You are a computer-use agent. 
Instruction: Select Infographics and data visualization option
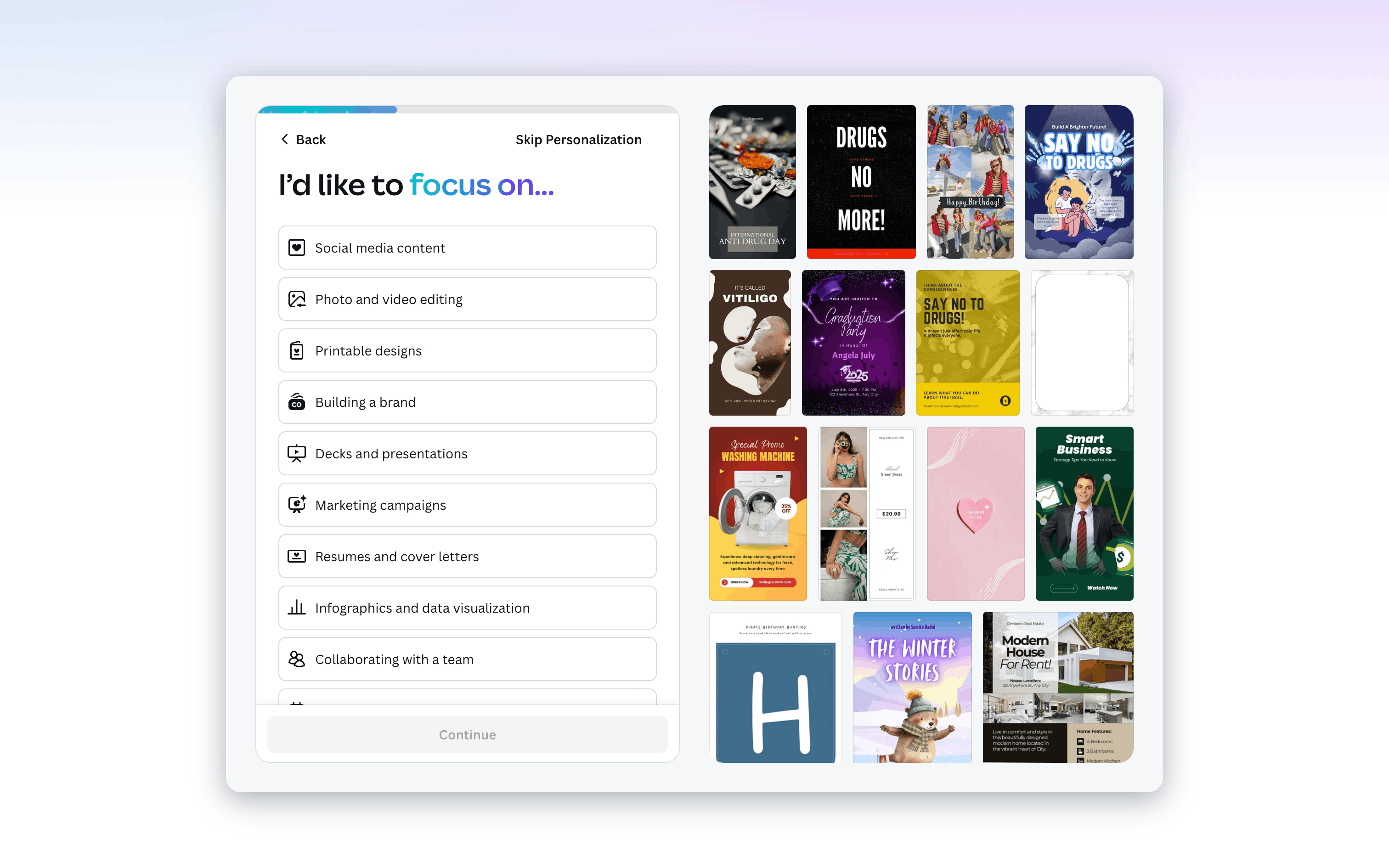[x=467, y=607]
